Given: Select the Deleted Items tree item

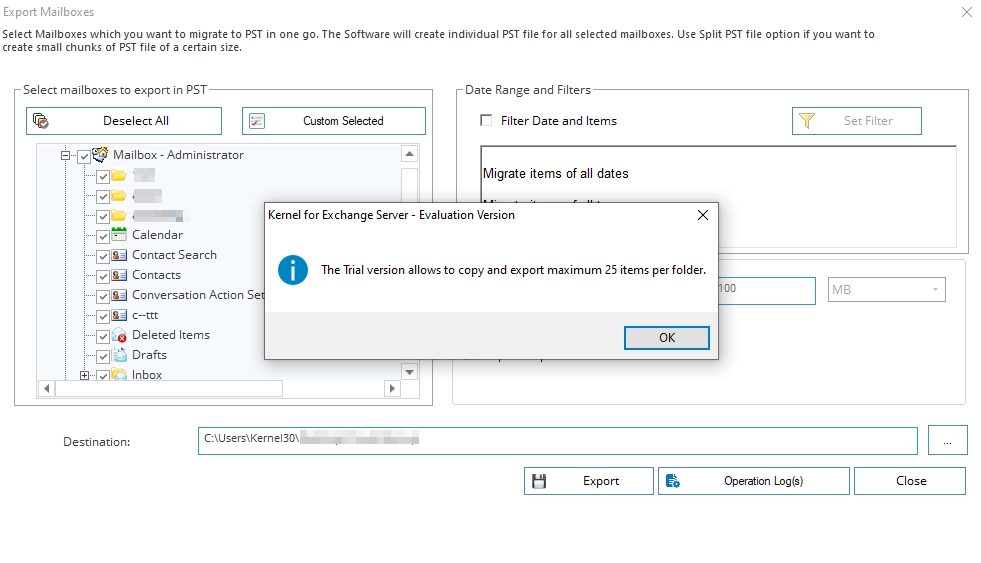Looking at the screenshot, I should 171,335.
